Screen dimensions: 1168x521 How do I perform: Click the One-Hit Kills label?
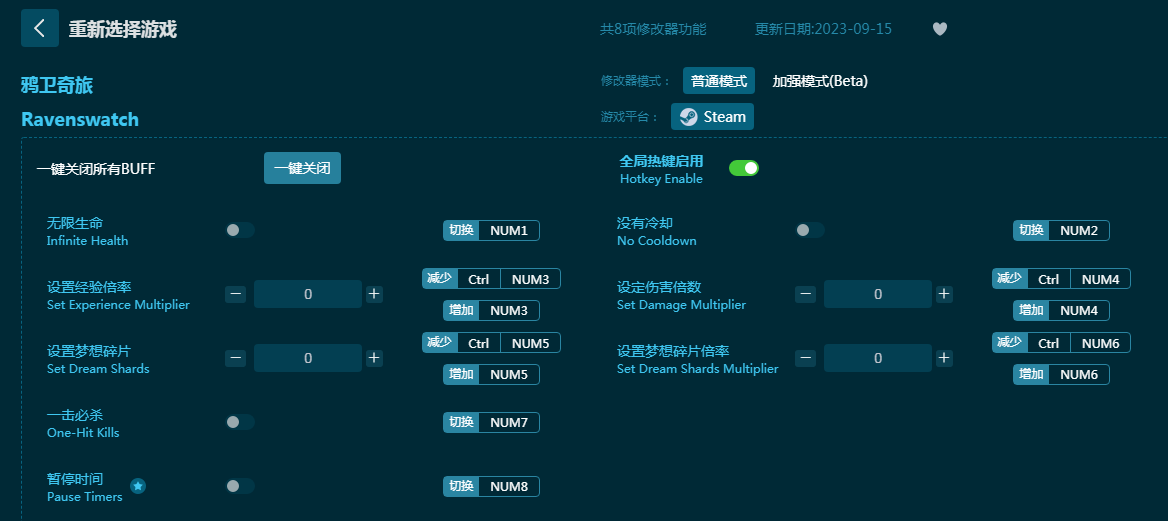(83, 433)
